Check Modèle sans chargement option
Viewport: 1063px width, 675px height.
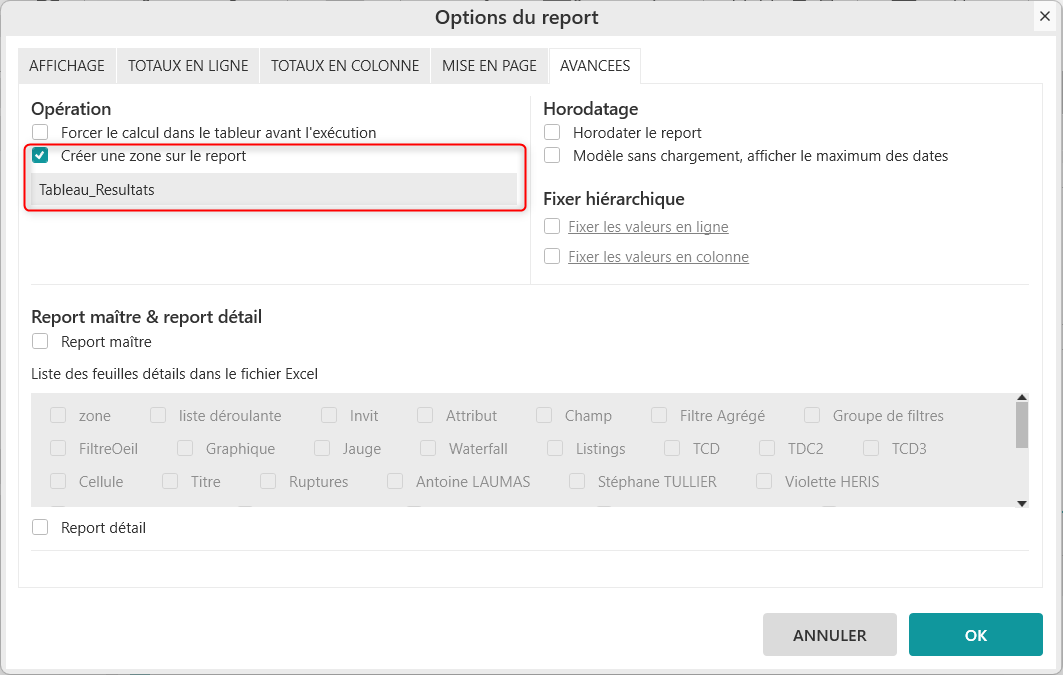[x=552, y=156]
